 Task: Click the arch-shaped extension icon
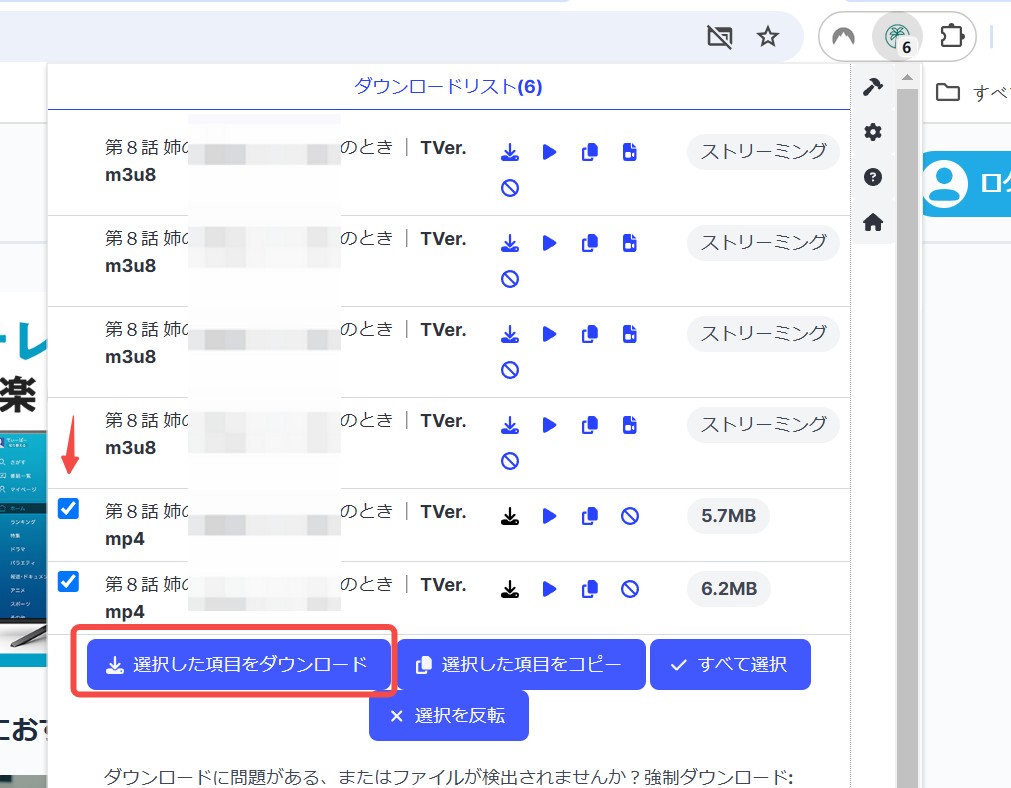[843, 37]
